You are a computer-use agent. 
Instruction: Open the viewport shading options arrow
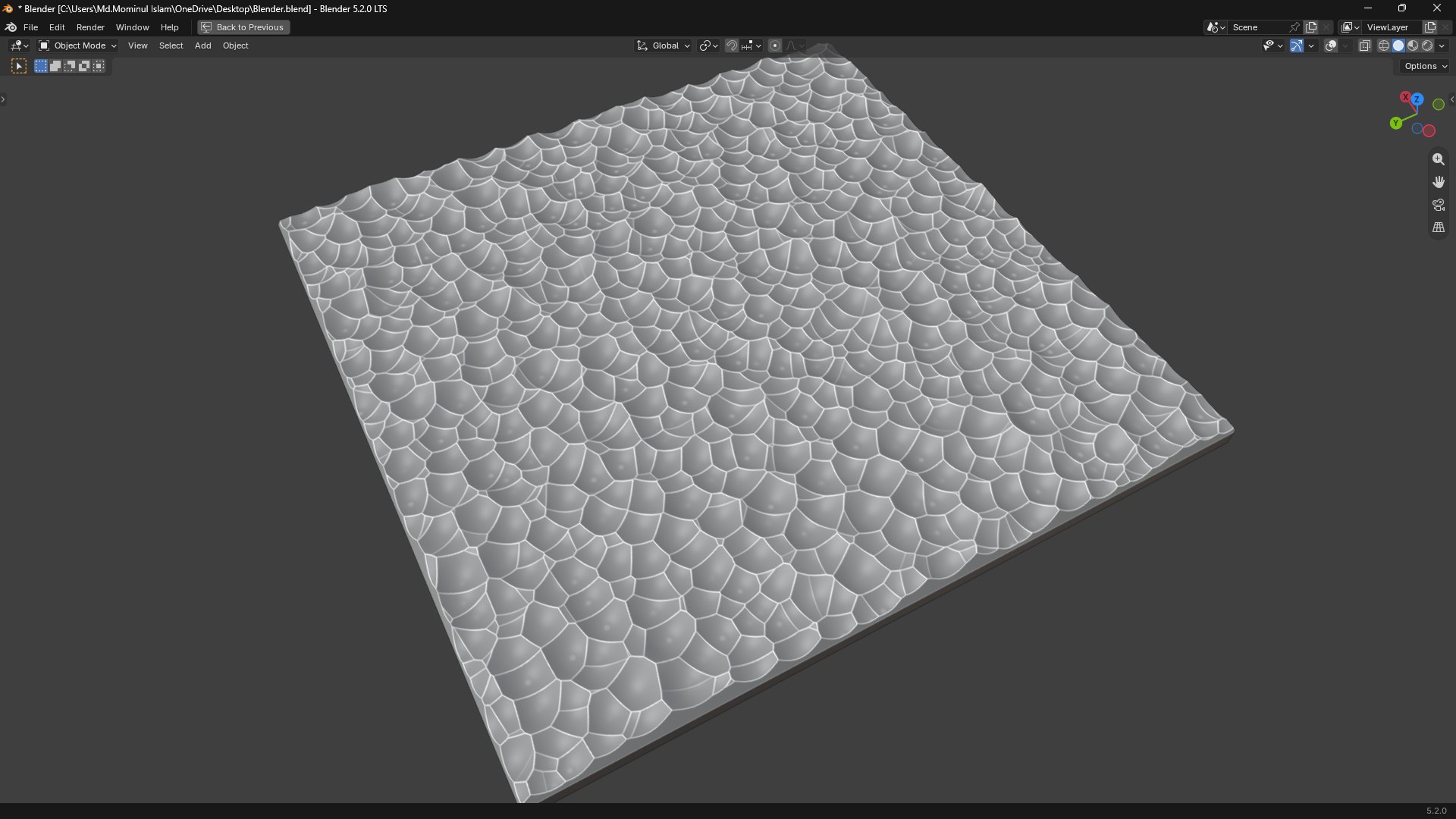(1442, 45)
